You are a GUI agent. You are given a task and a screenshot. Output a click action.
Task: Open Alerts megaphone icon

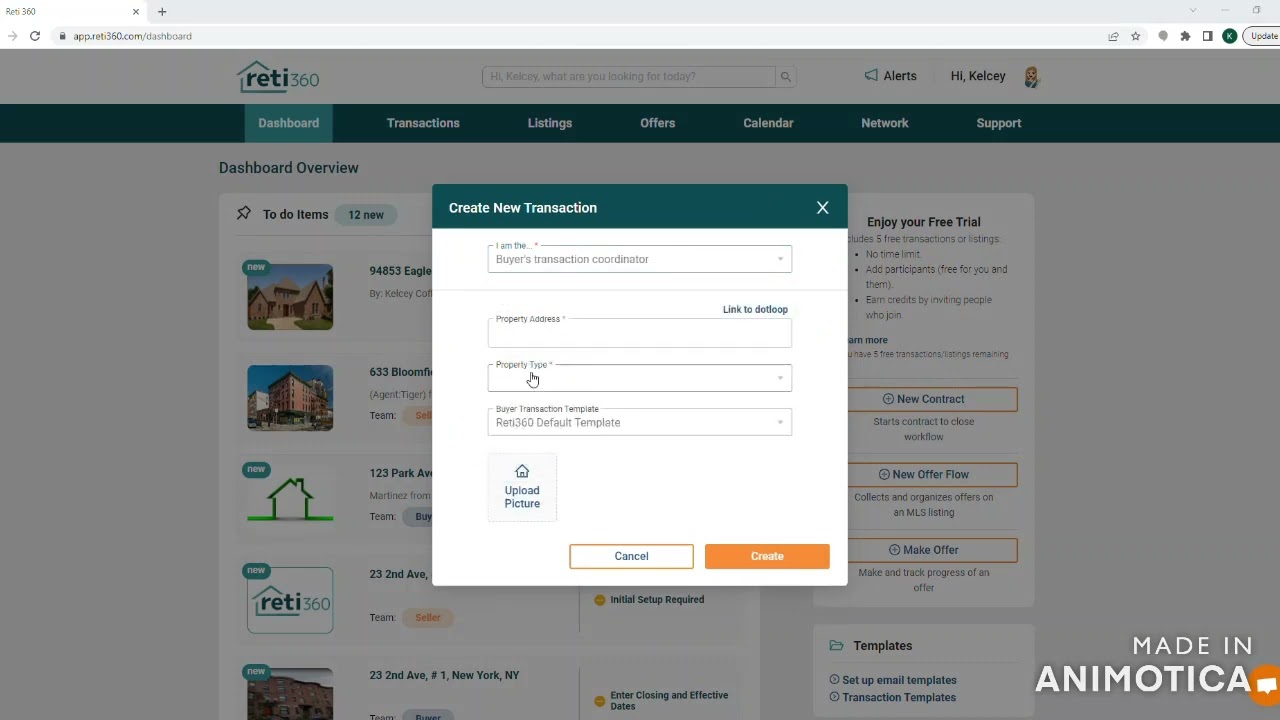pos(871,75)
